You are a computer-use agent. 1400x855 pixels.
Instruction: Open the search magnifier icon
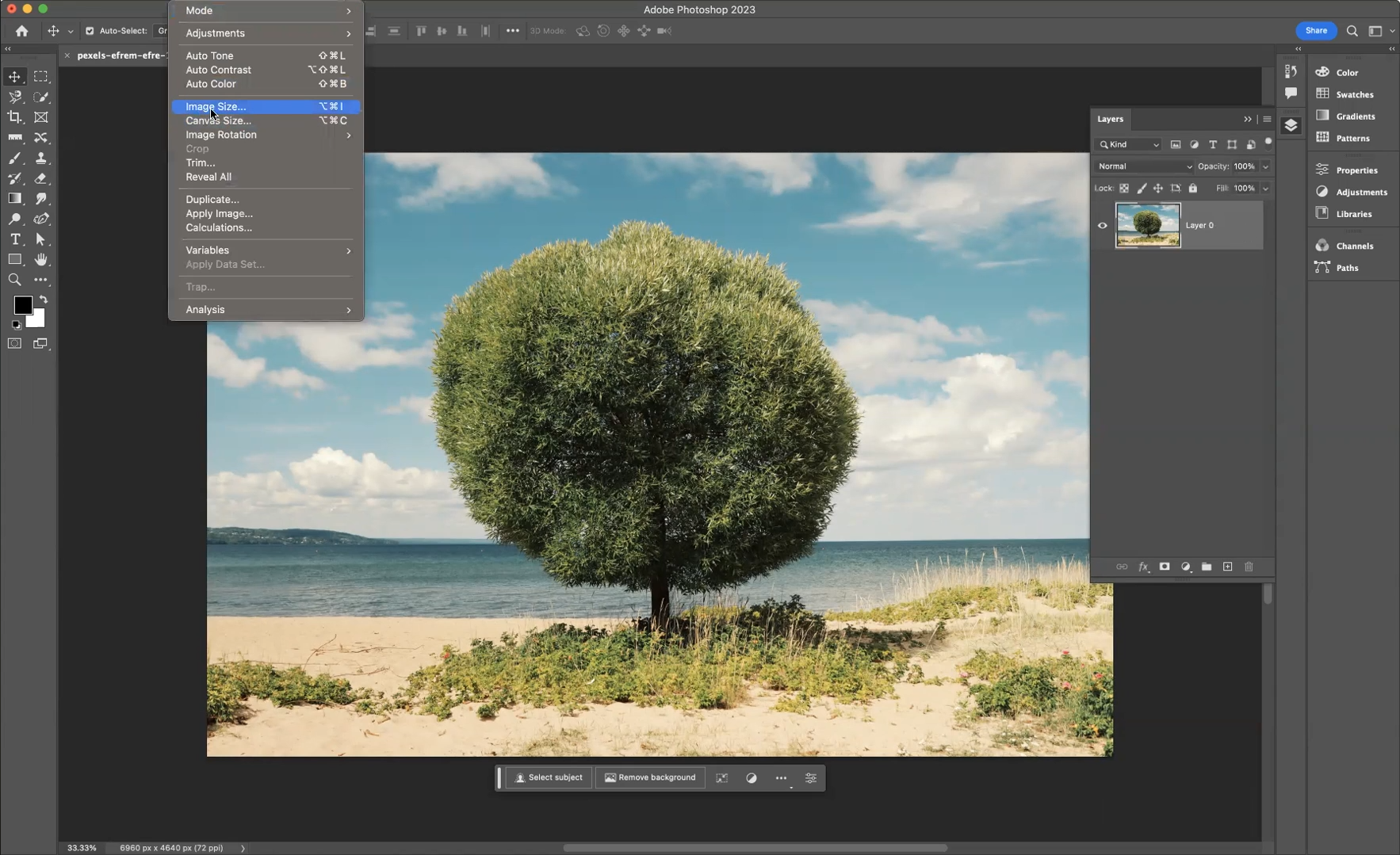[x=1352, y=31]
